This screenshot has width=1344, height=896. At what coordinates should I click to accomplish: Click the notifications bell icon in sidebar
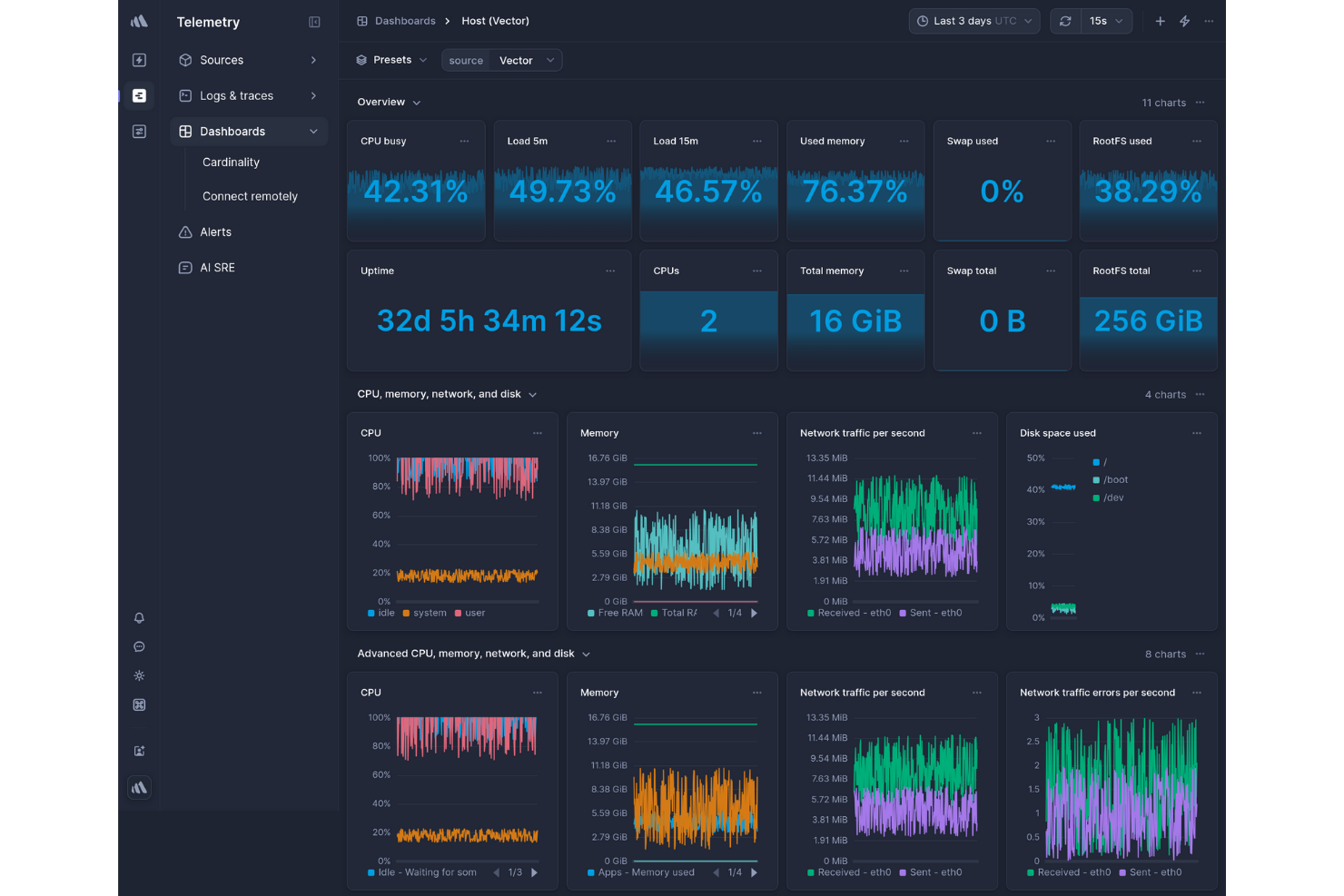tap(139, 617)
